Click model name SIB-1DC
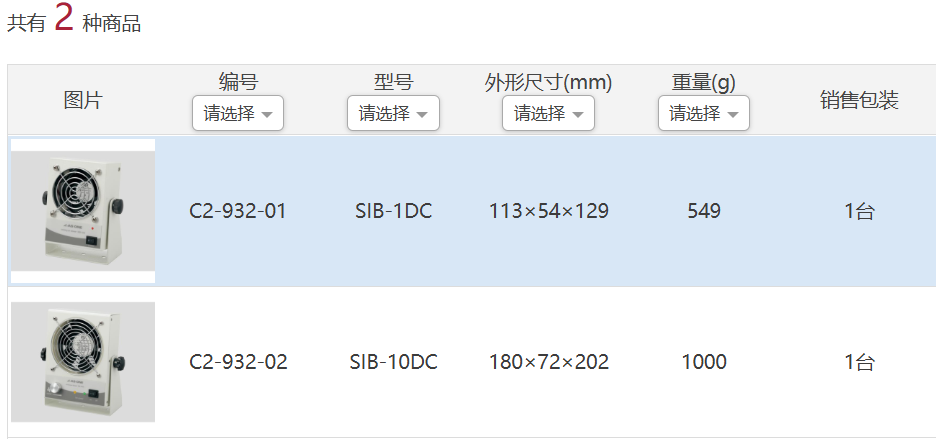The width and height of the screenshot is (936, 441). (x=393, y=211)
